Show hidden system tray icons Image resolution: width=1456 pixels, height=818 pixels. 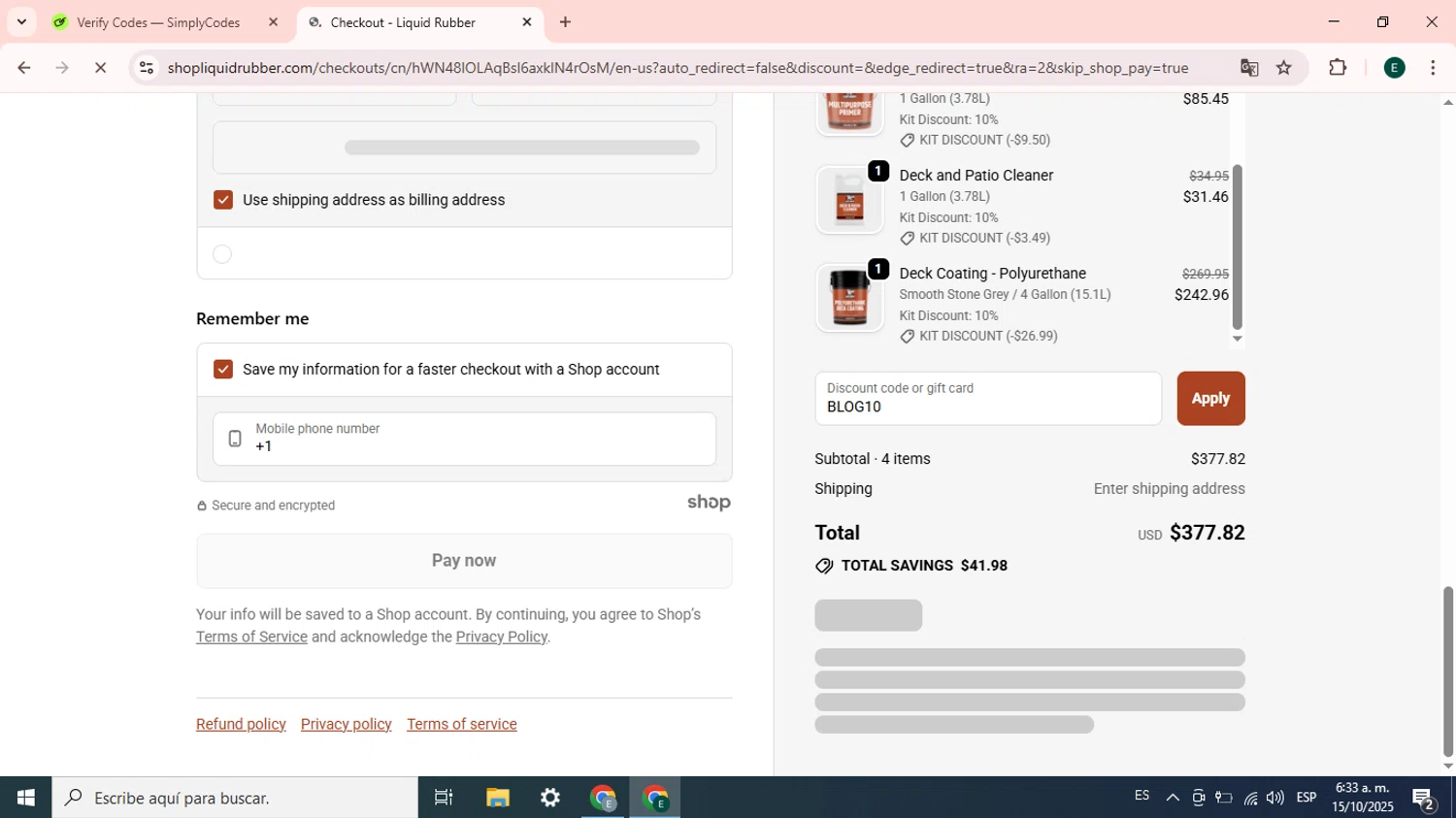[x=1173, y=798]
